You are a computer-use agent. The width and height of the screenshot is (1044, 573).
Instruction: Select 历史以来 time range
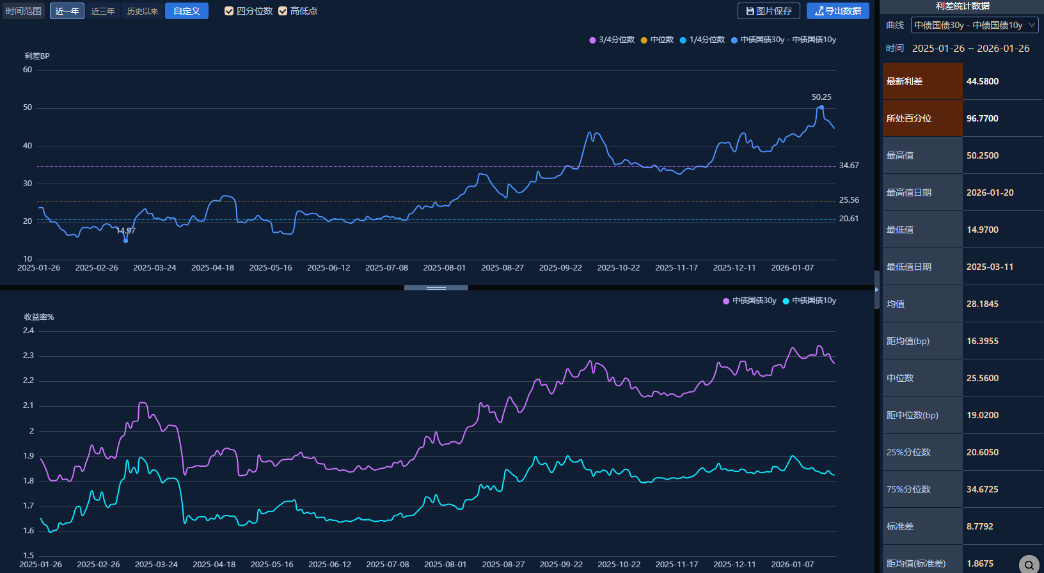coord(141,11)
